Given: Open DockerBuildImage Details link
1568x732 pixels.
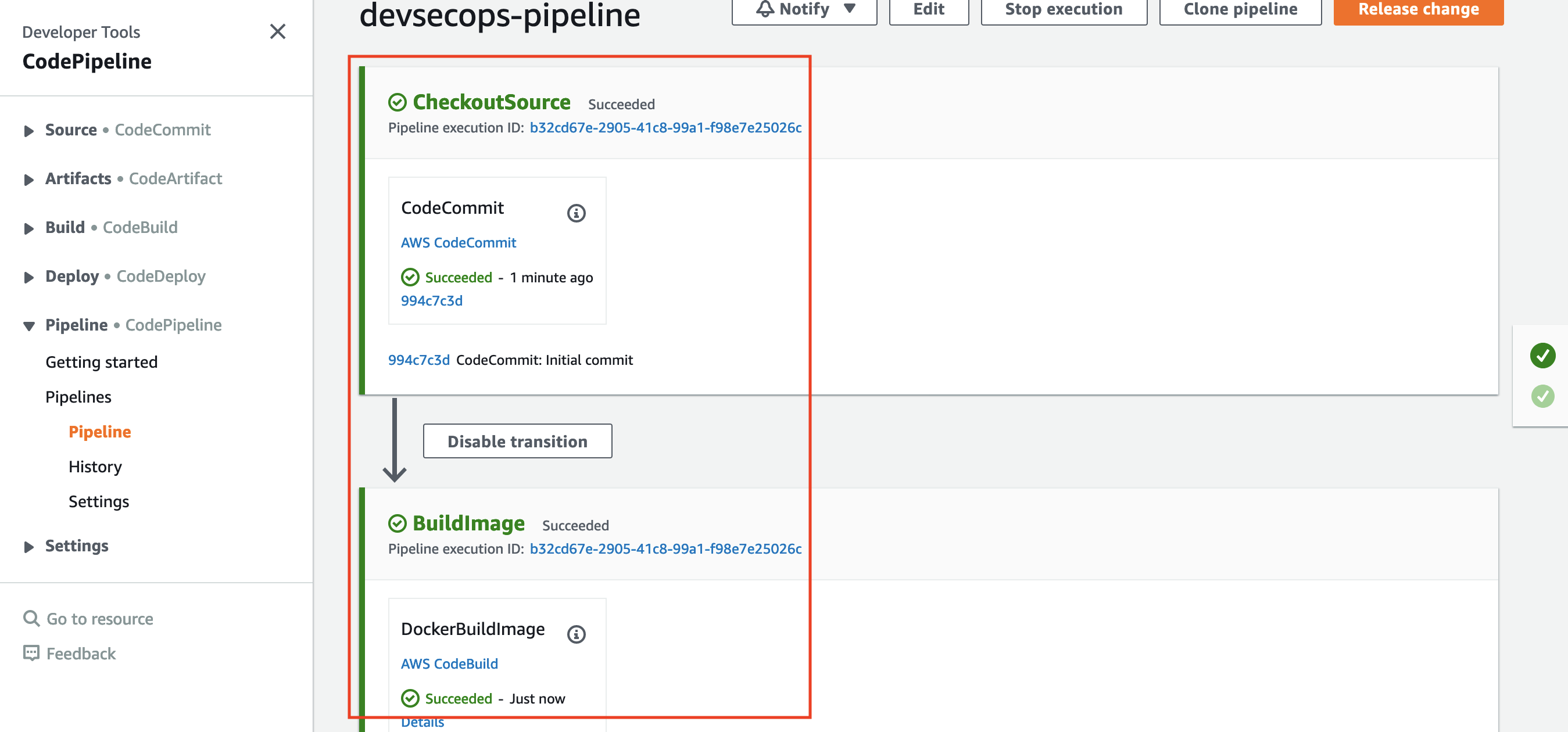Looking at the screenshot, I should point(423,722).
